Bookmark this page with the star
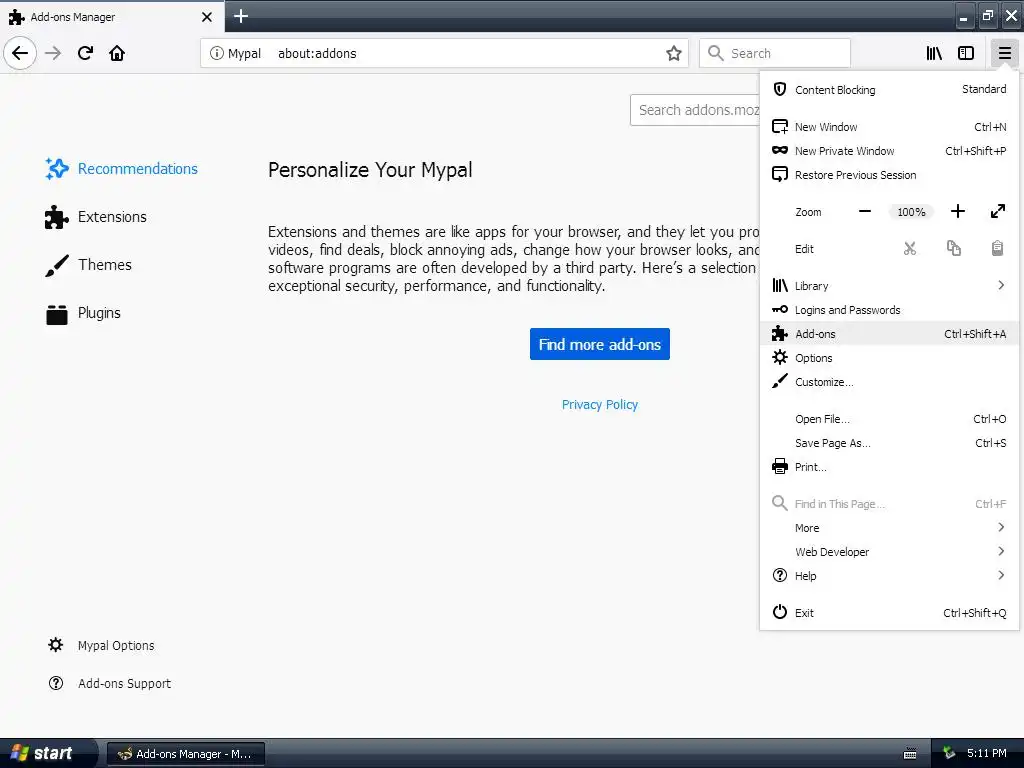 click(674, 53)
